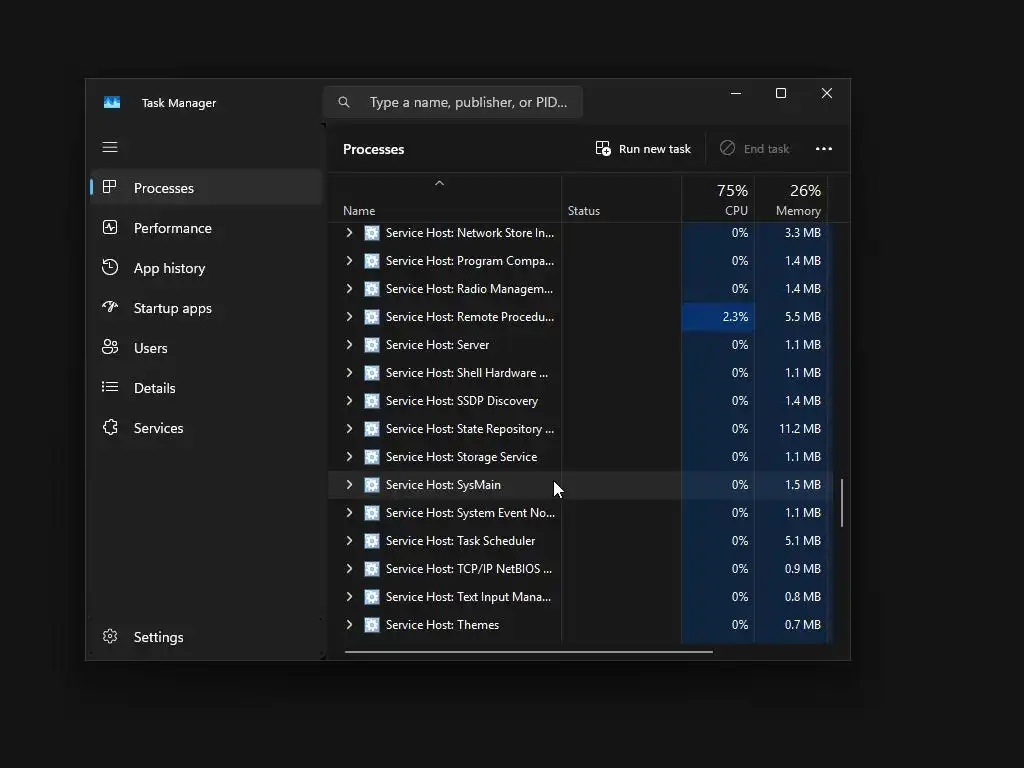The width and height of the screenshot is (1024, 768).
Task: Select the Service Host: SSDP Discovery text
Action: [461, 401]
